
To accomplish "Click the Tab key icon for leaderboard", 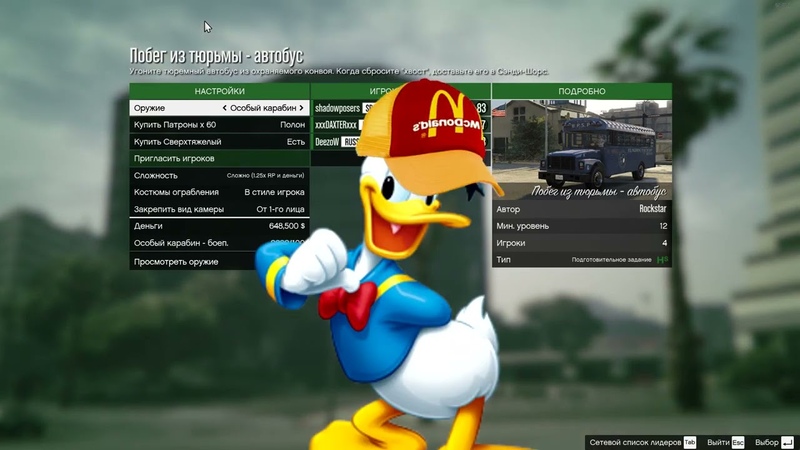I will [690, 442].
